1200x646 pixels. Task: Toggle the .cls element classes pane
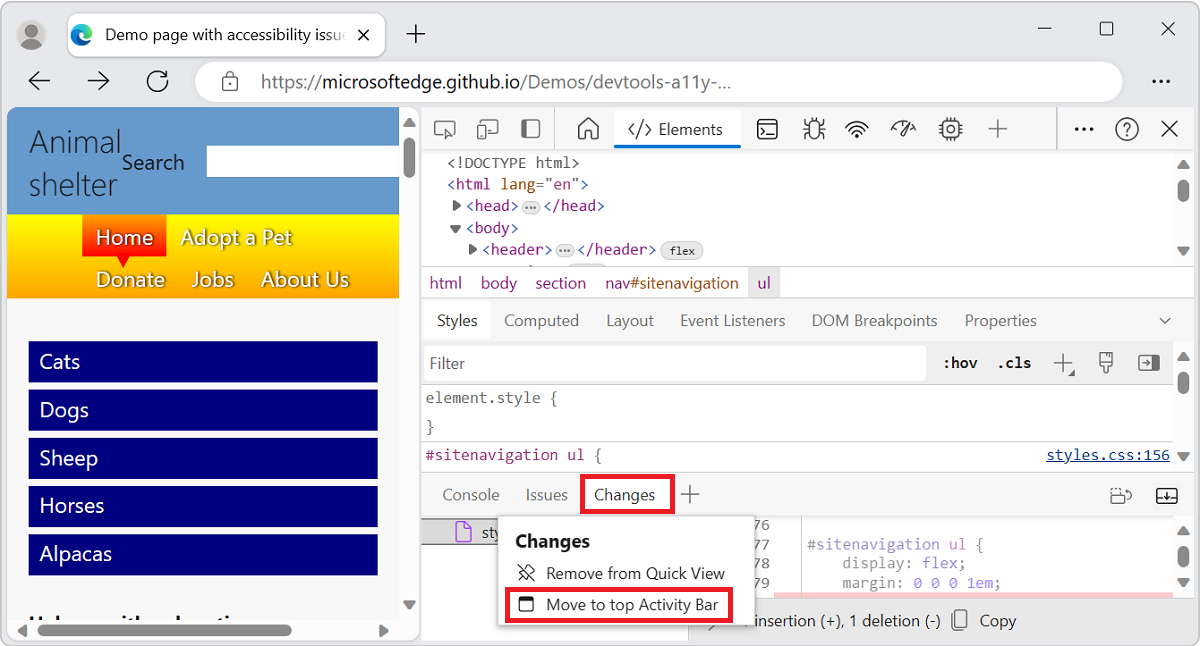(x=1013, y=362)
